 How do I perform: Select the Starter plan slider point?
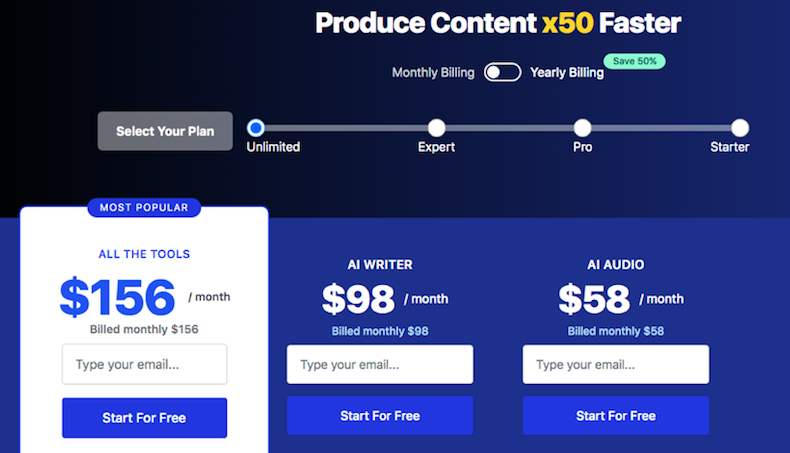coord(740,128)
